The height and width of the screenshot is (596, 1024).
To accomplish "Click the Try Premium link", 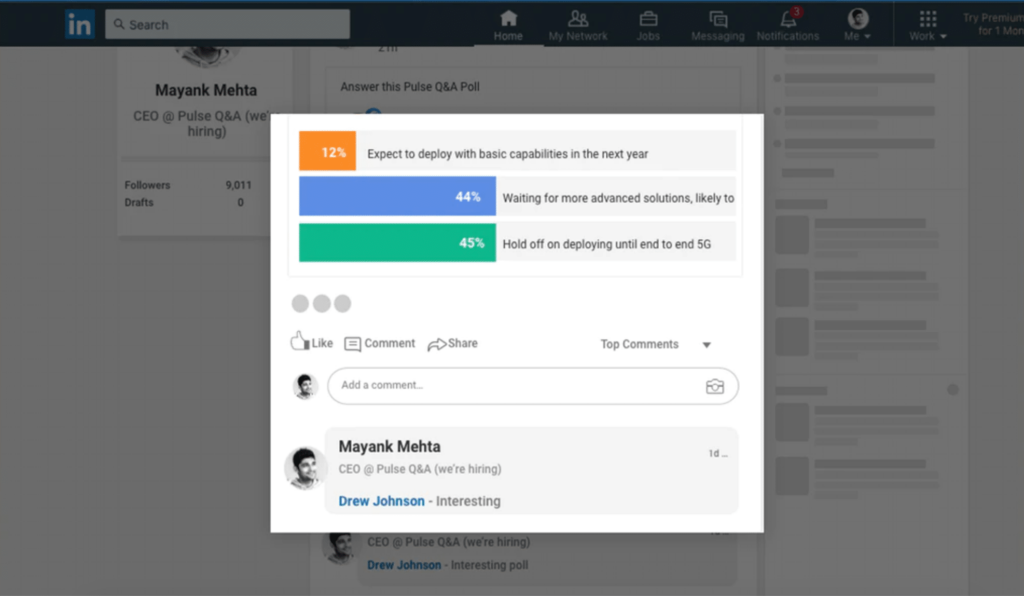I will click(x=991, y=24).
